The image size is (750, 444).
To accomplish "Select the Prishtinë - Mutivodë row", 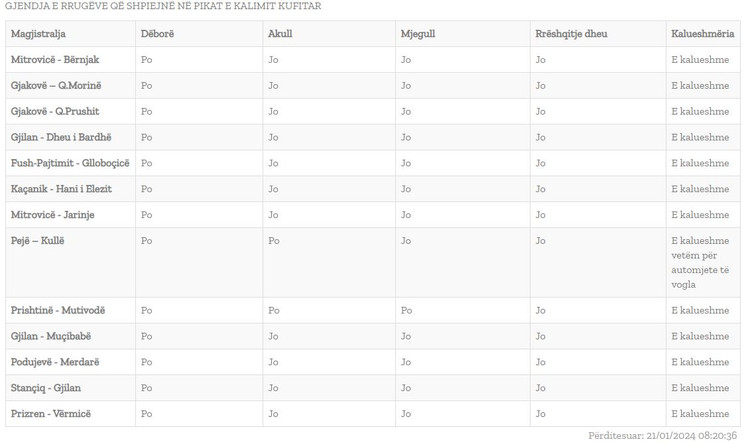I will coord(373,311).
